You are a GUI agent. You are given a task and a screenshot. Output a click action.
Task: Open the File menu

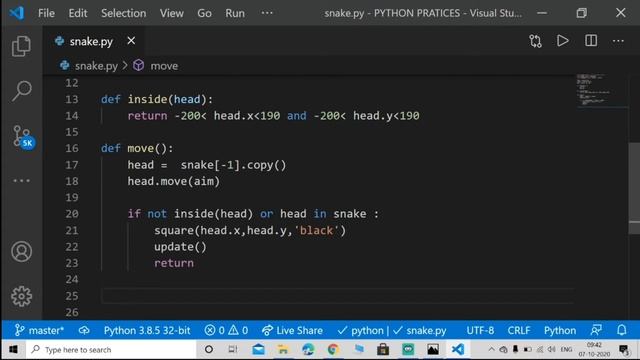(x=46, y=13)
